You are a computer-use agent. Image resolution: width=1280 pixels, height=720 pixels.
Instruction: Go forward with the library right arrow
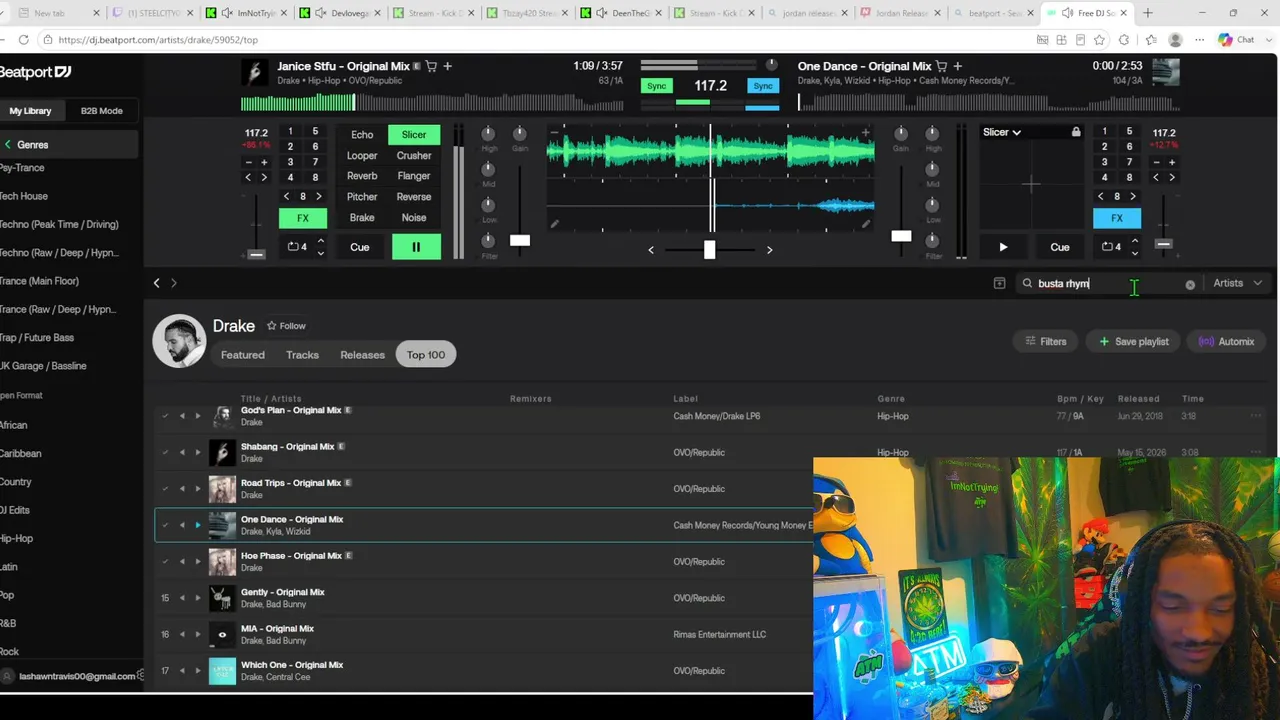pyautogui.click(x=174, y=283)
